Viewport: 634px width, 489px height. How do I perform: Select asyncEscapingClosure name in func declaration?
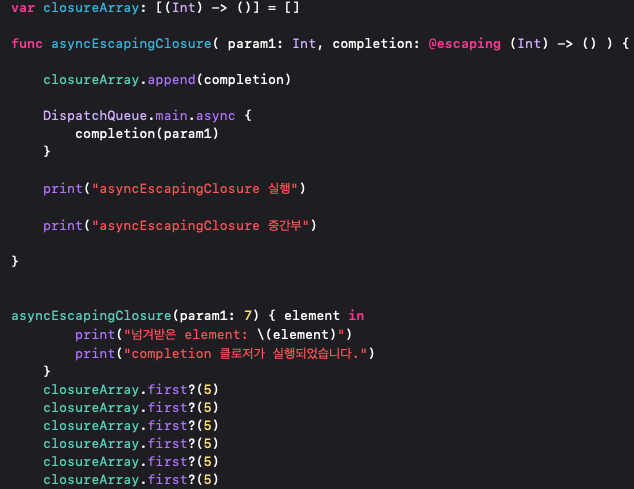(x=131, y=44)
